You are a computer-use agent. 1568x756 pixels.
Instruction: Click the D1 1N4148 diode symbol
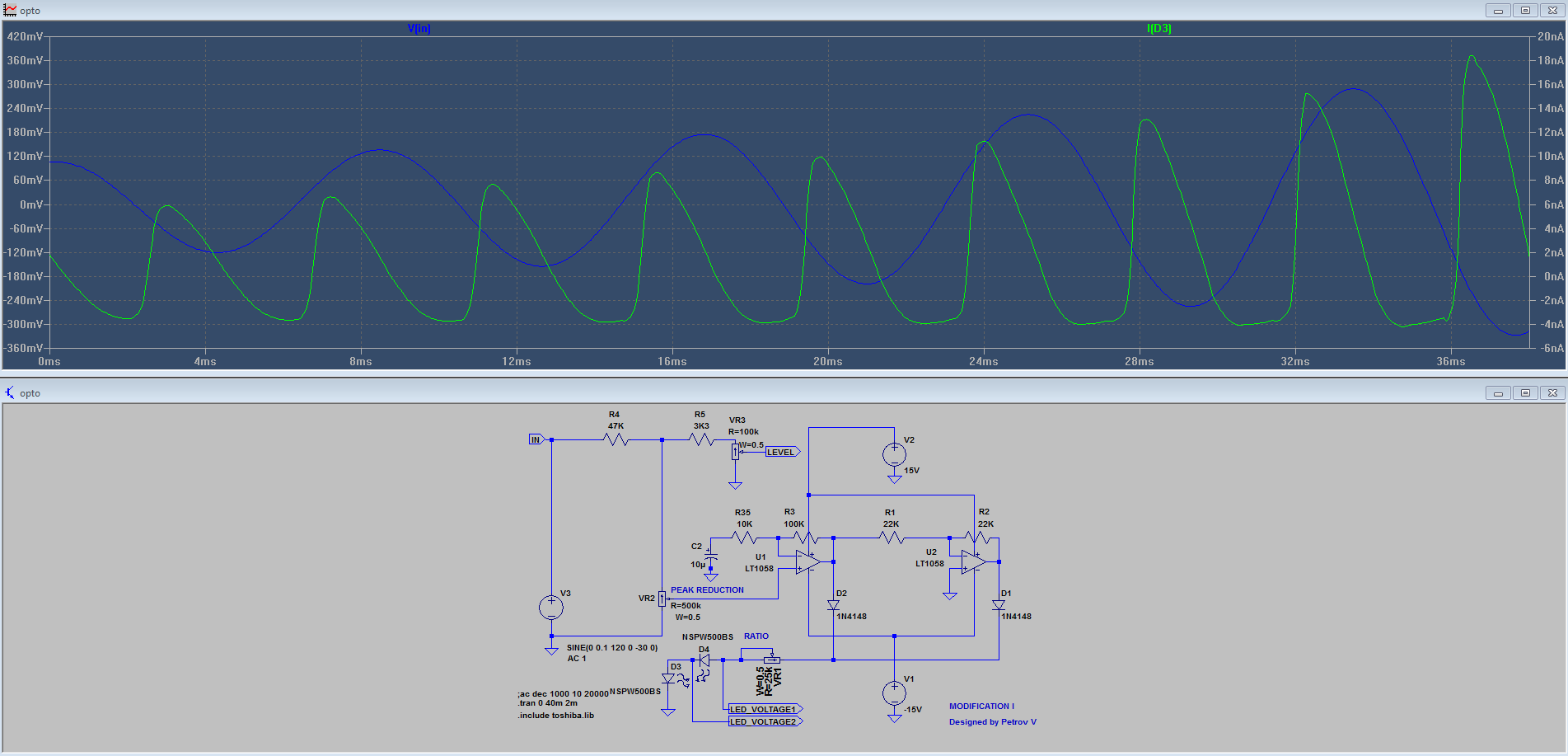click(x=999, y=605)
